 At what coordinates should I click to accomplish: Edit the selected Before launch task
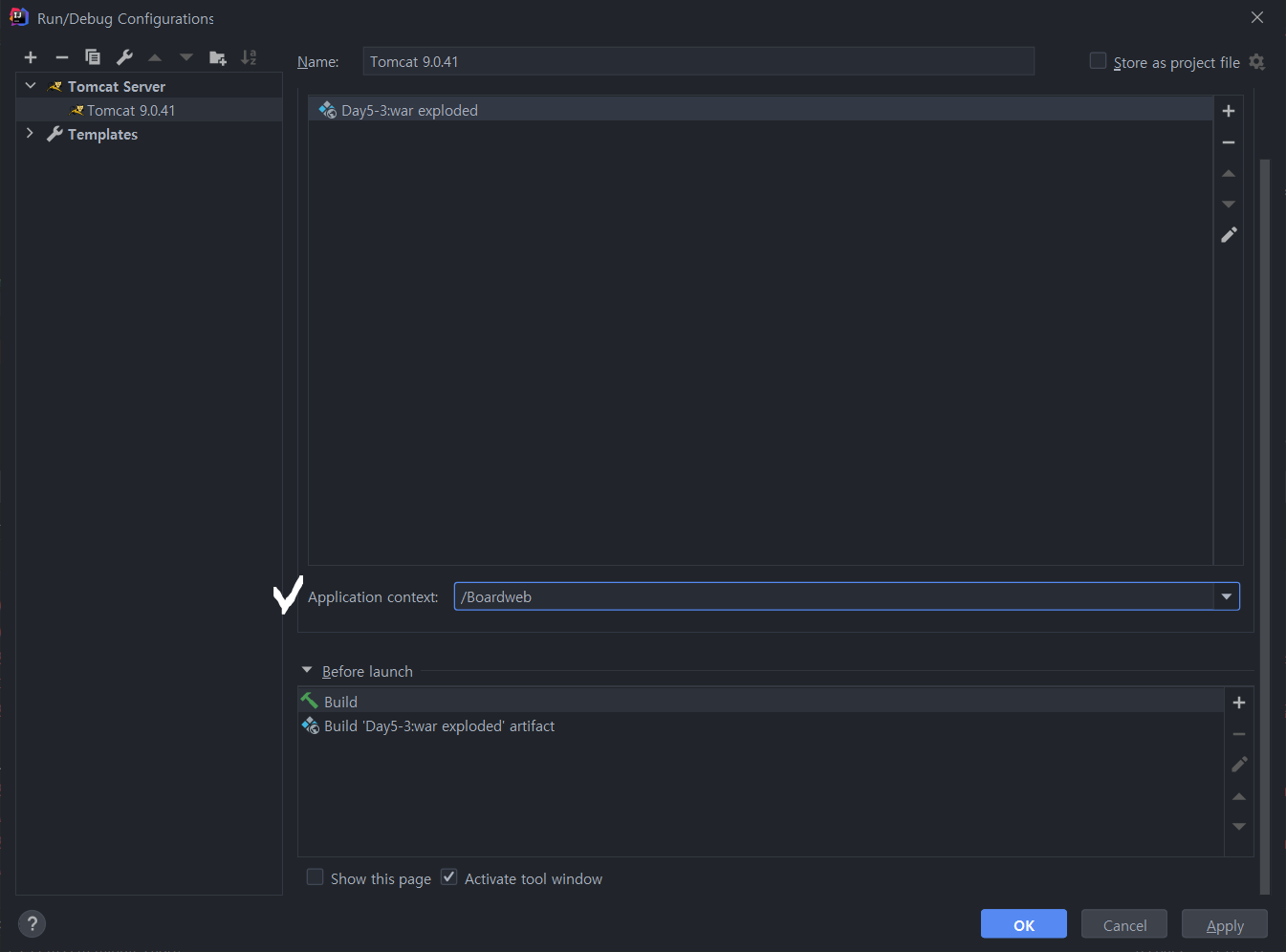[1239, 765]
